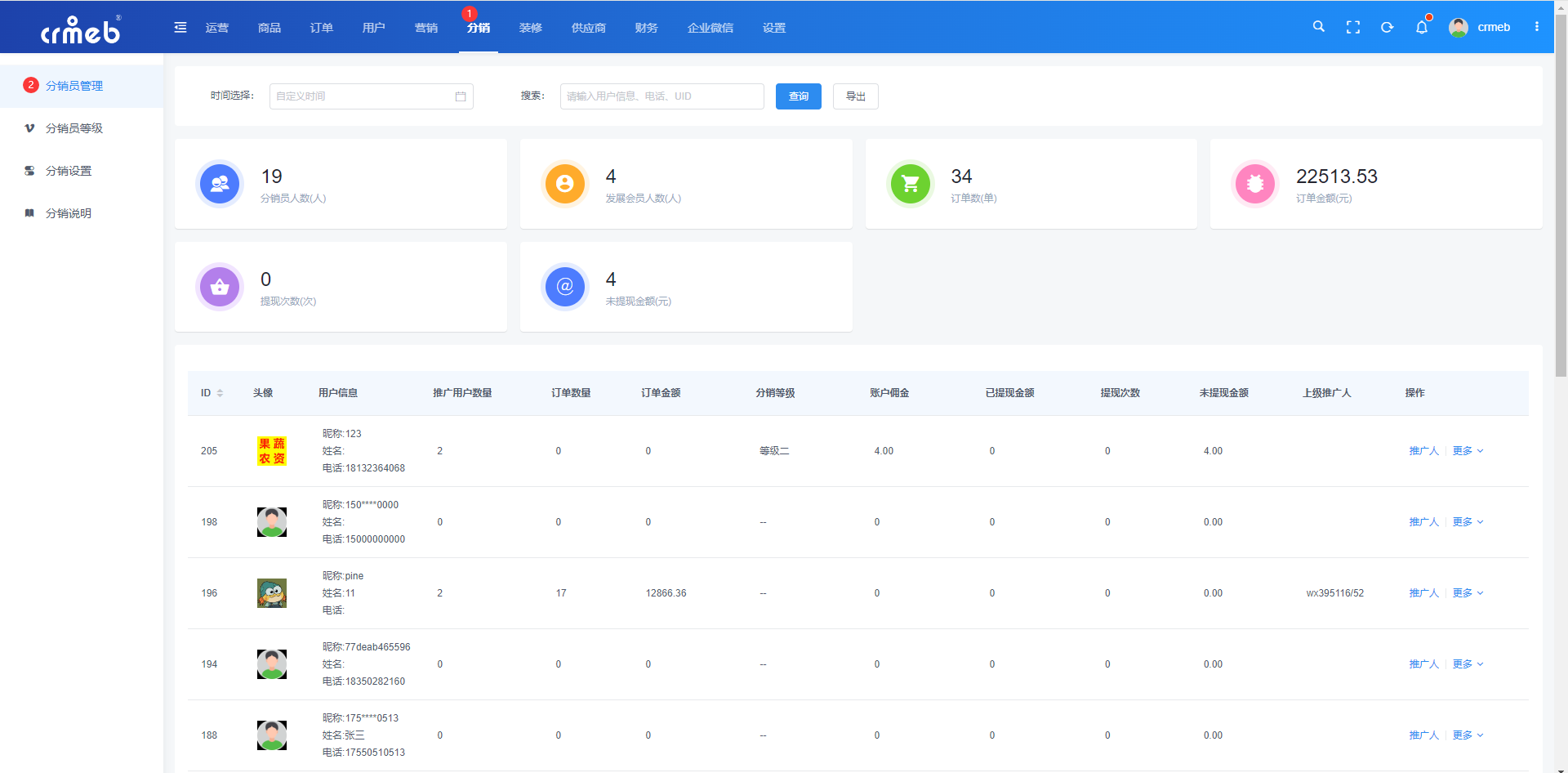Expand 更多 dropdown for user 188

[1468, 735]
